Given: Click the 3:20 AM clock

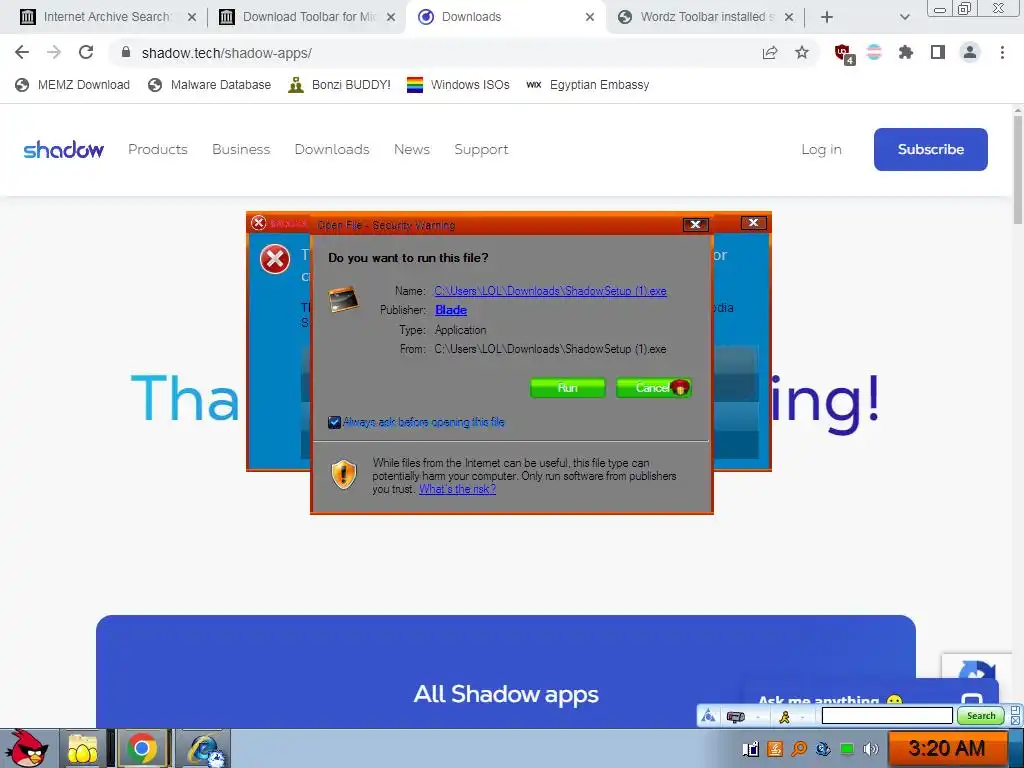Looking at the screenshot, I should pos(947,748).
